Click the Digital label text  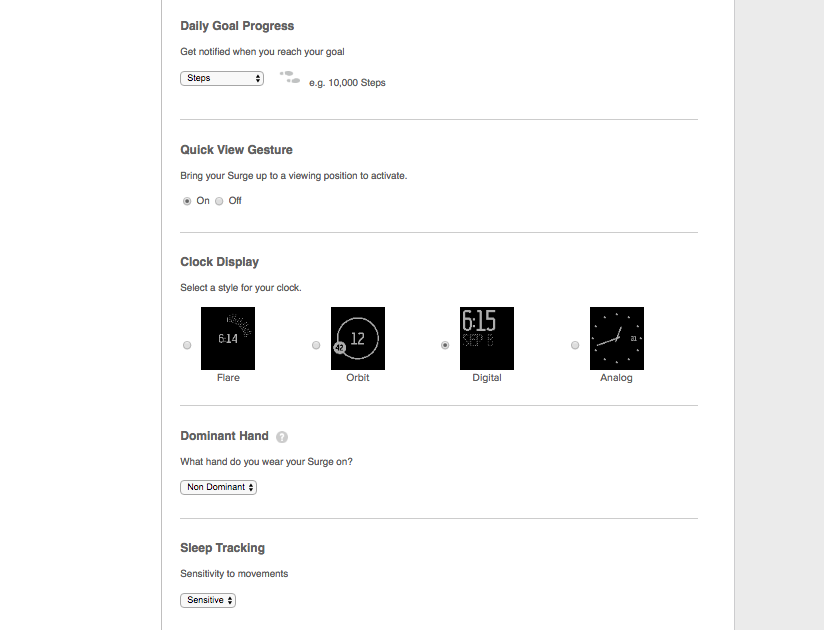click(487, 378)
